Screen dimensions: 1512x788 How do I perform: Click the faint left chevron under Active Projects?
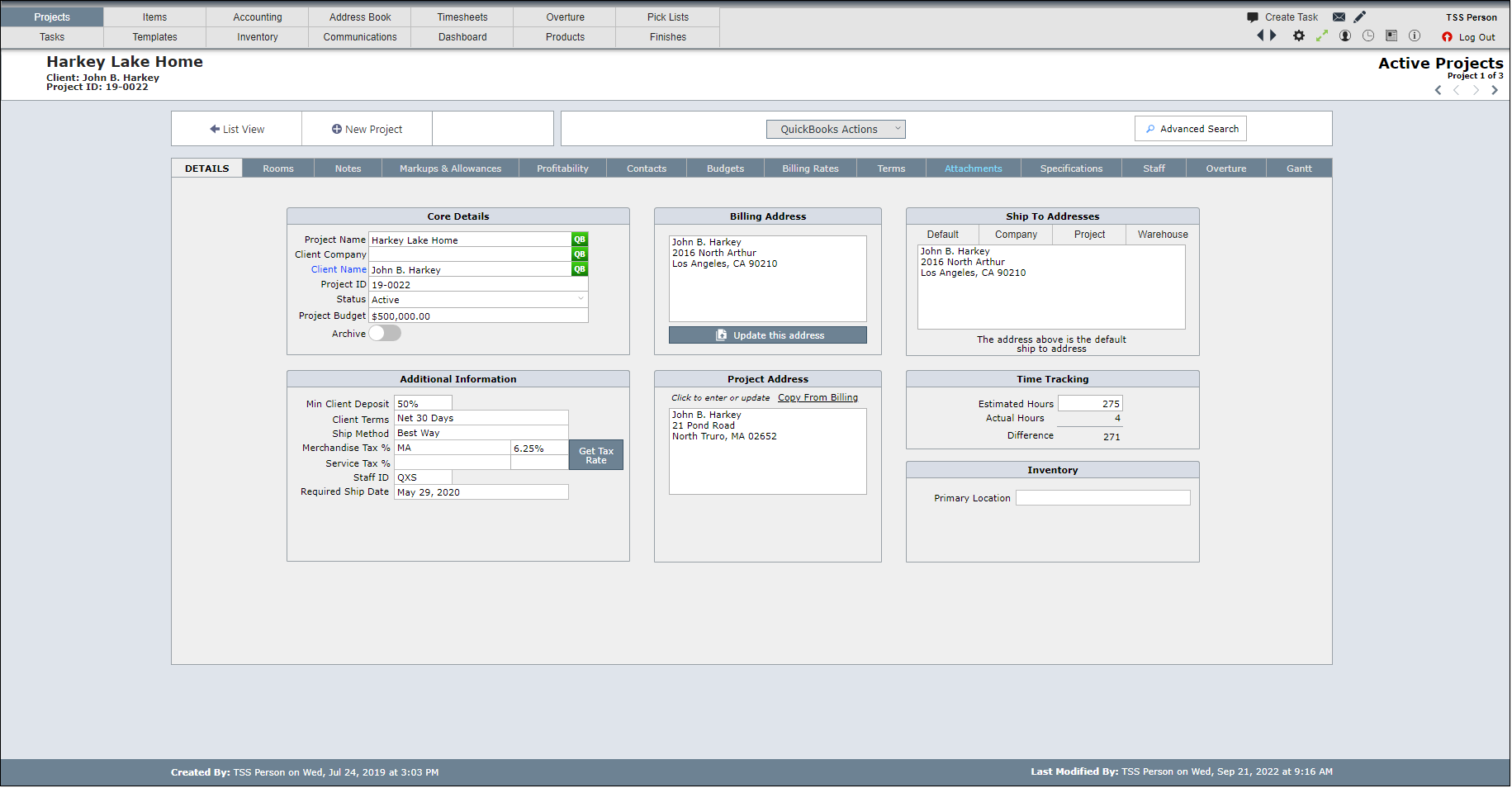[1457, 90]
